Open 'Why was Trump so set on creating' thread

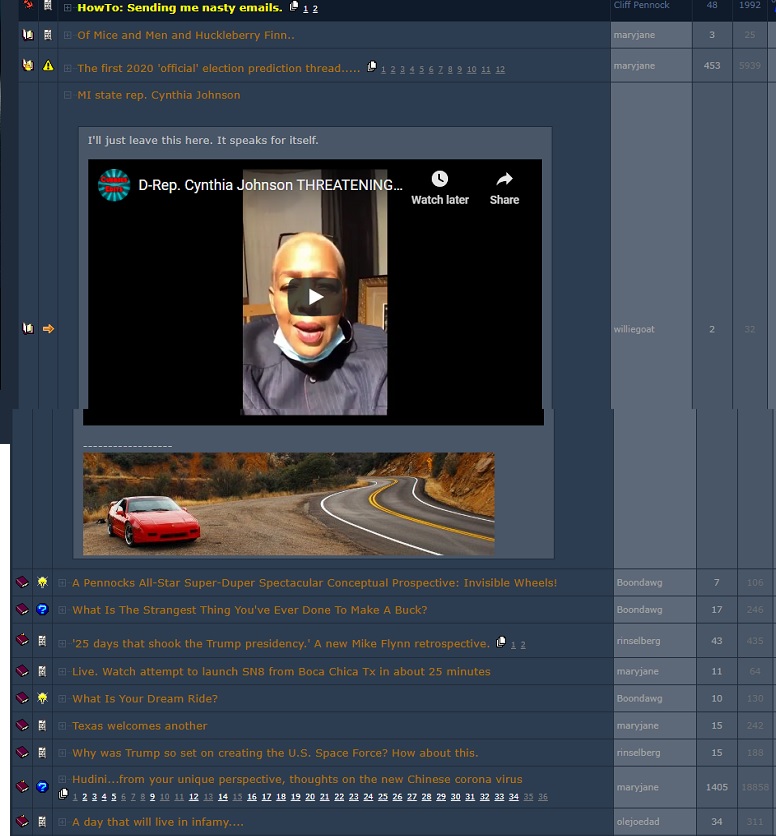point(275,752)
